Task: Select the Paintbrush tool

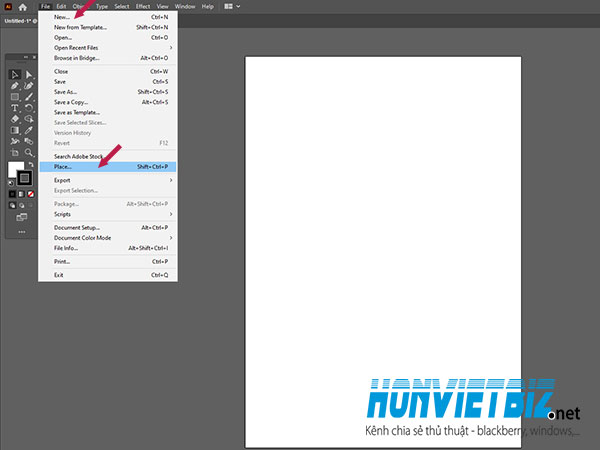Action: [29, 97]
